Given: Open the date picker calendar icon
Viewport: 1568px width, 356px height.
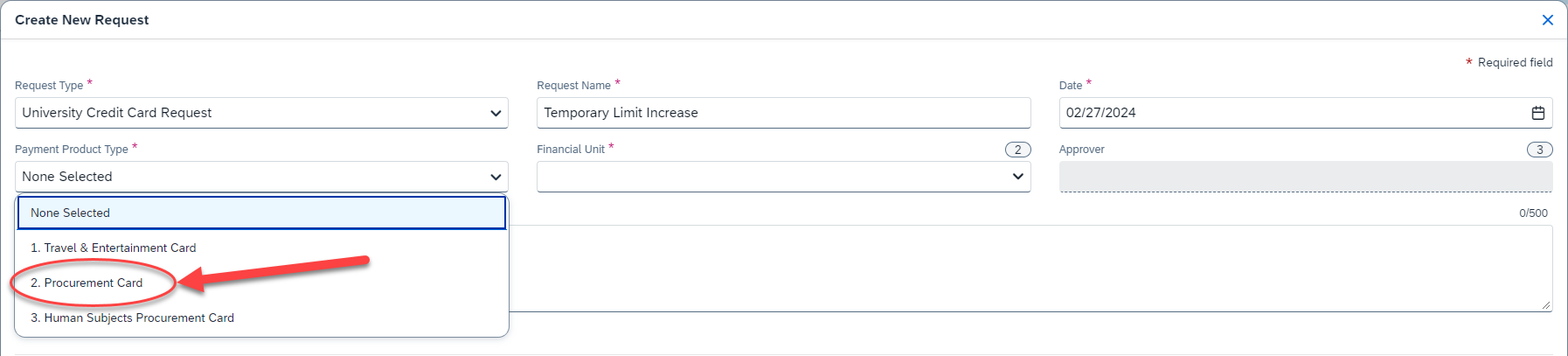Looking at the screenshot, I should [1537, 113].
